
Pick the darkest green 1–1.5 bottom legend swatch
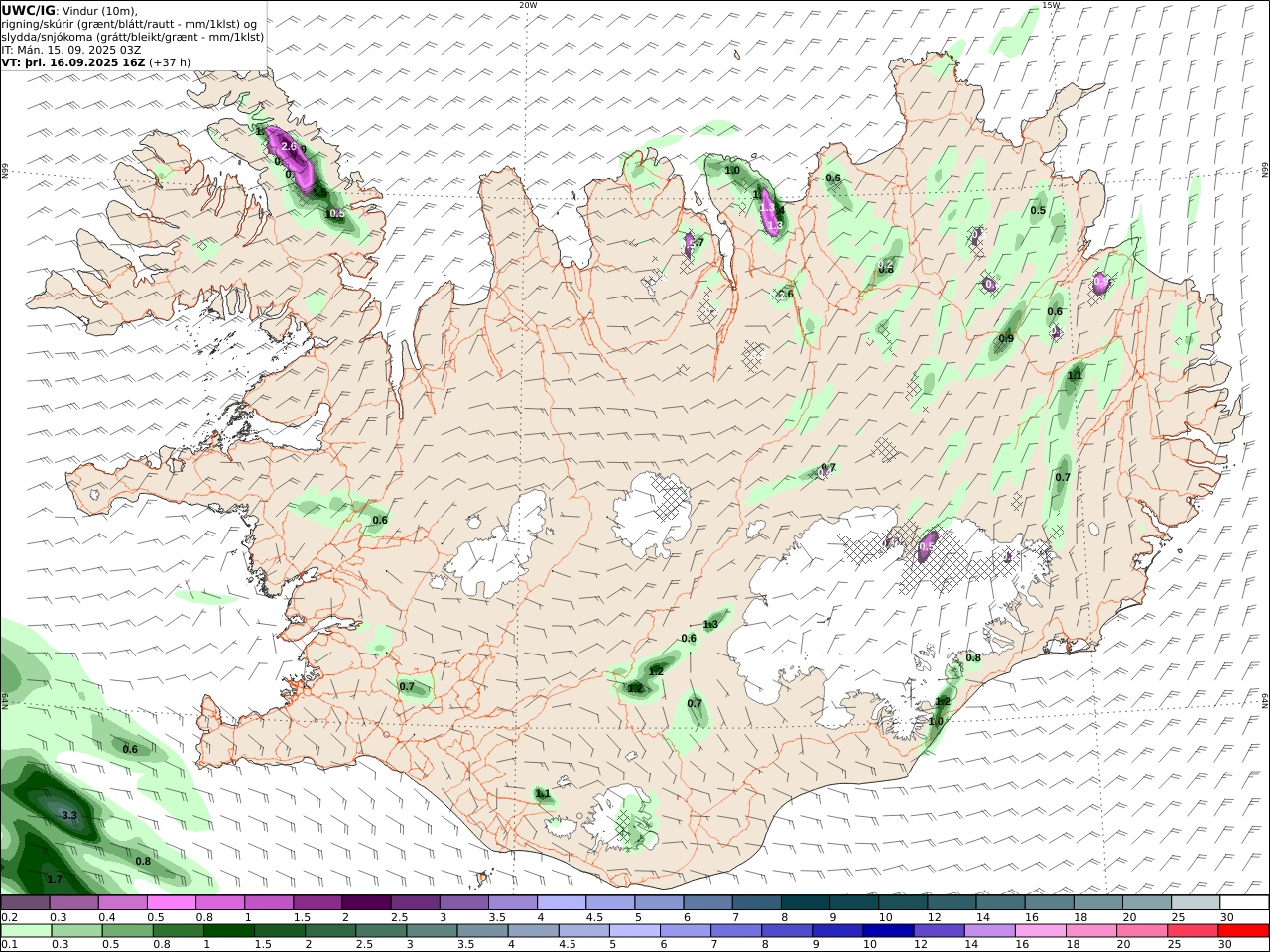coord(228,931)
